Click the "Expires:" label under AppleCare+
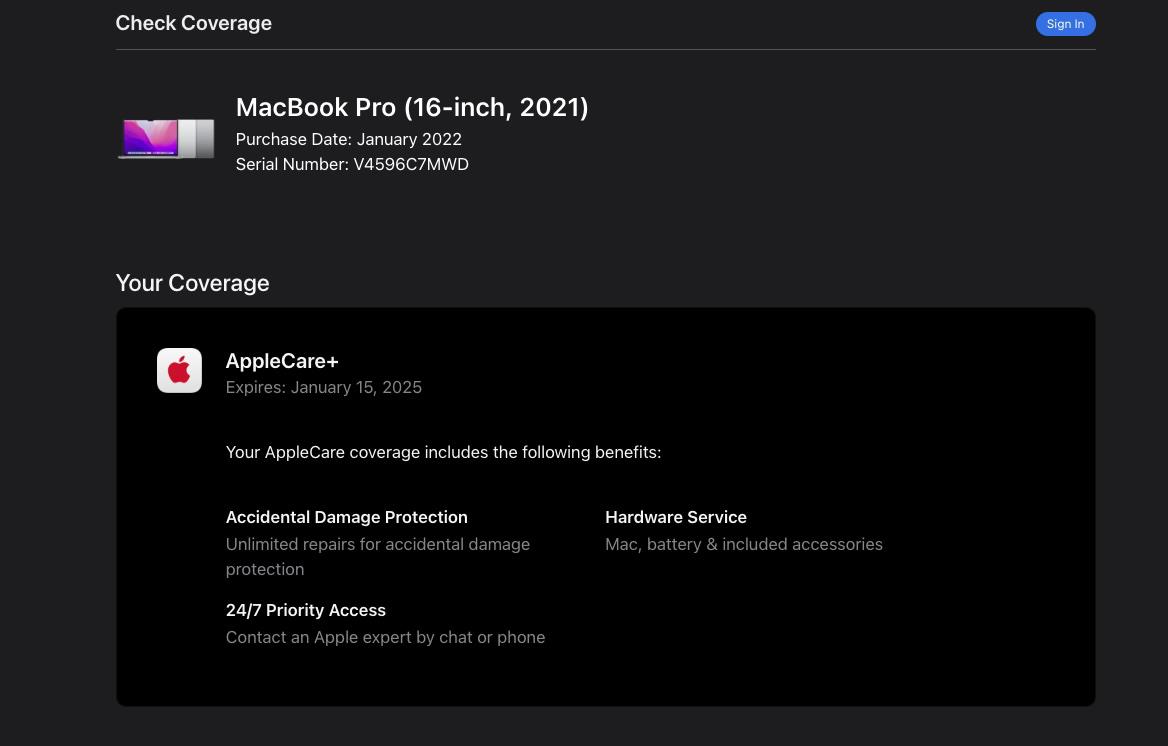The height and width of the screenshot is (746, 1168). point(256,387)
